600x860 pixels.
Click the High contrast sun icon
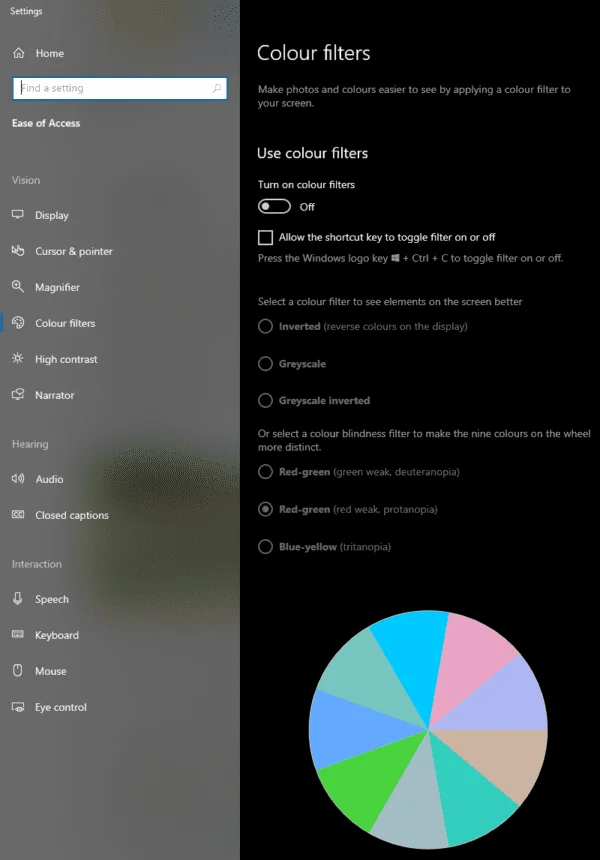18,359
